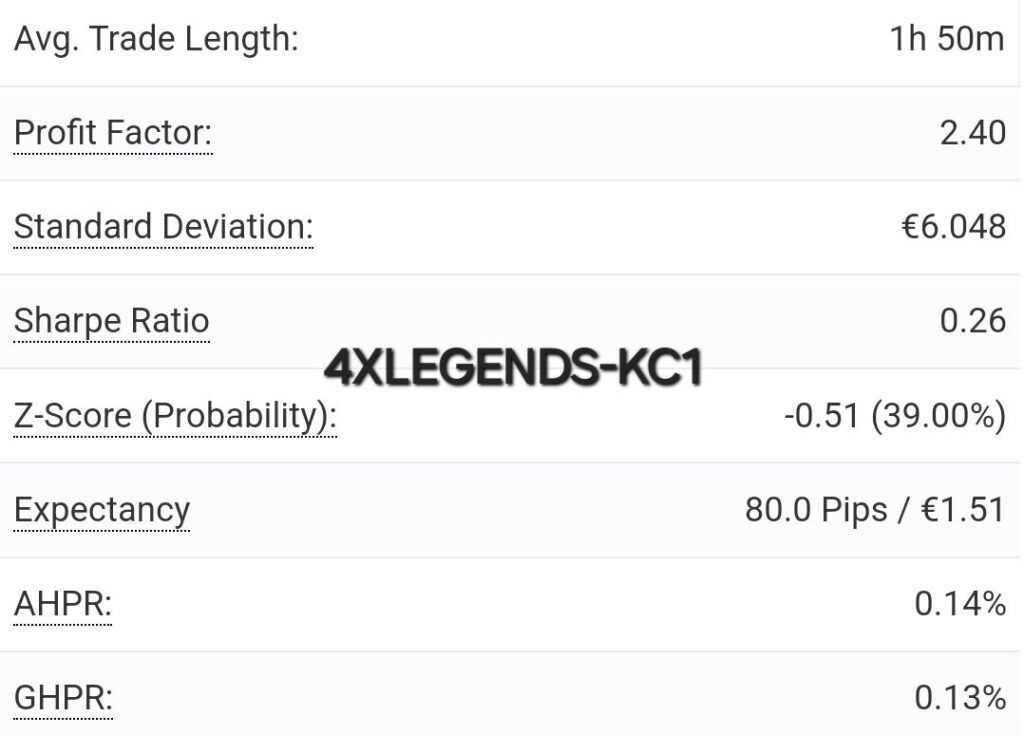This screenshot has width=1024, height=735.
Task: Select the 2.40 profit factor value
Action: click(x=972, y=133)
